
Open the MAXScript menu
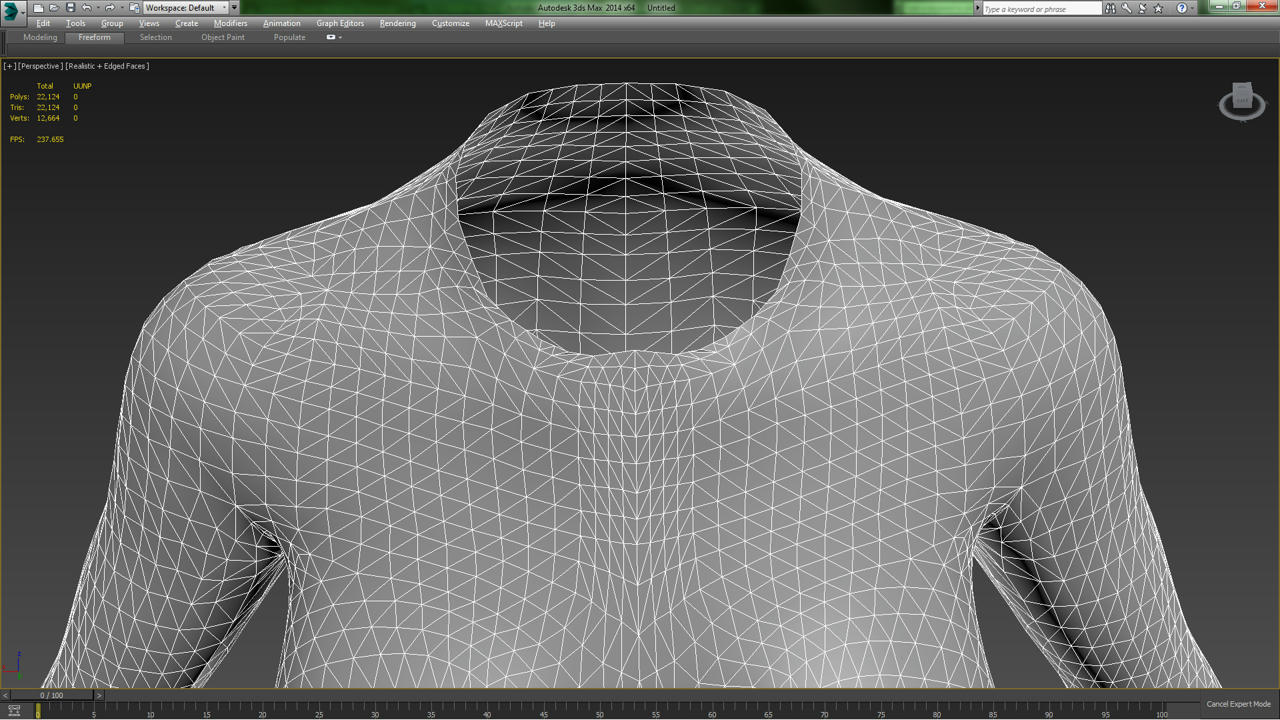(504, 23)
